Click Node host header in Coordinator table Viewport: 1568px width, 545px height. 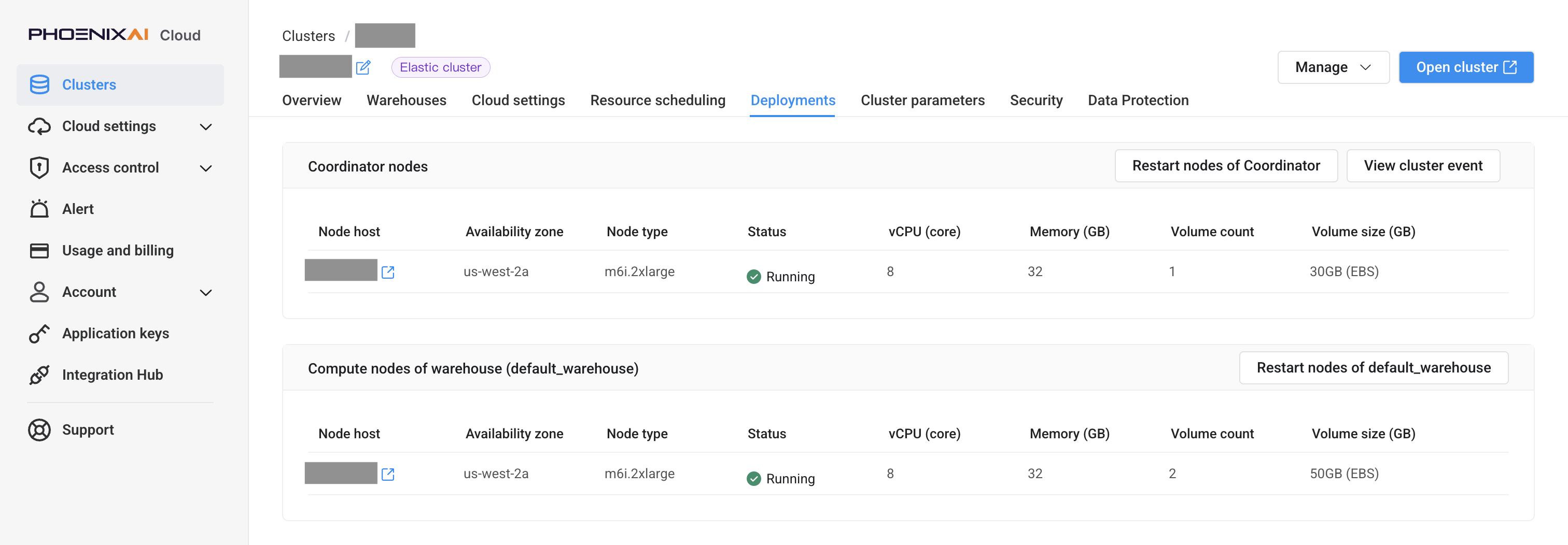pos(349,232)
